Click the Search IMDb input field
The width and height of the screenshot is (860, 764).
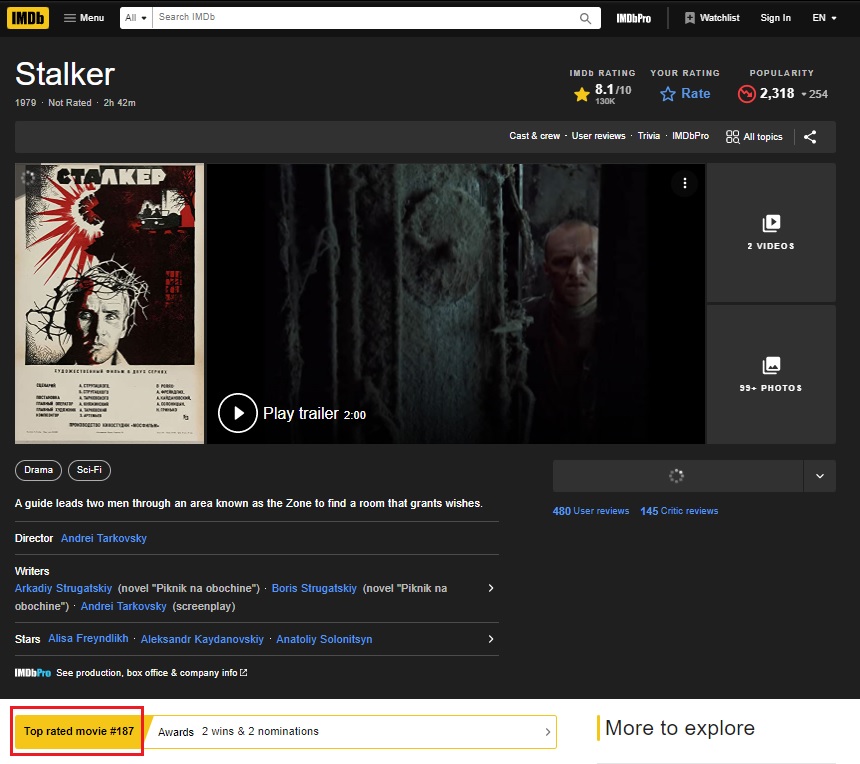coord(365,18)
